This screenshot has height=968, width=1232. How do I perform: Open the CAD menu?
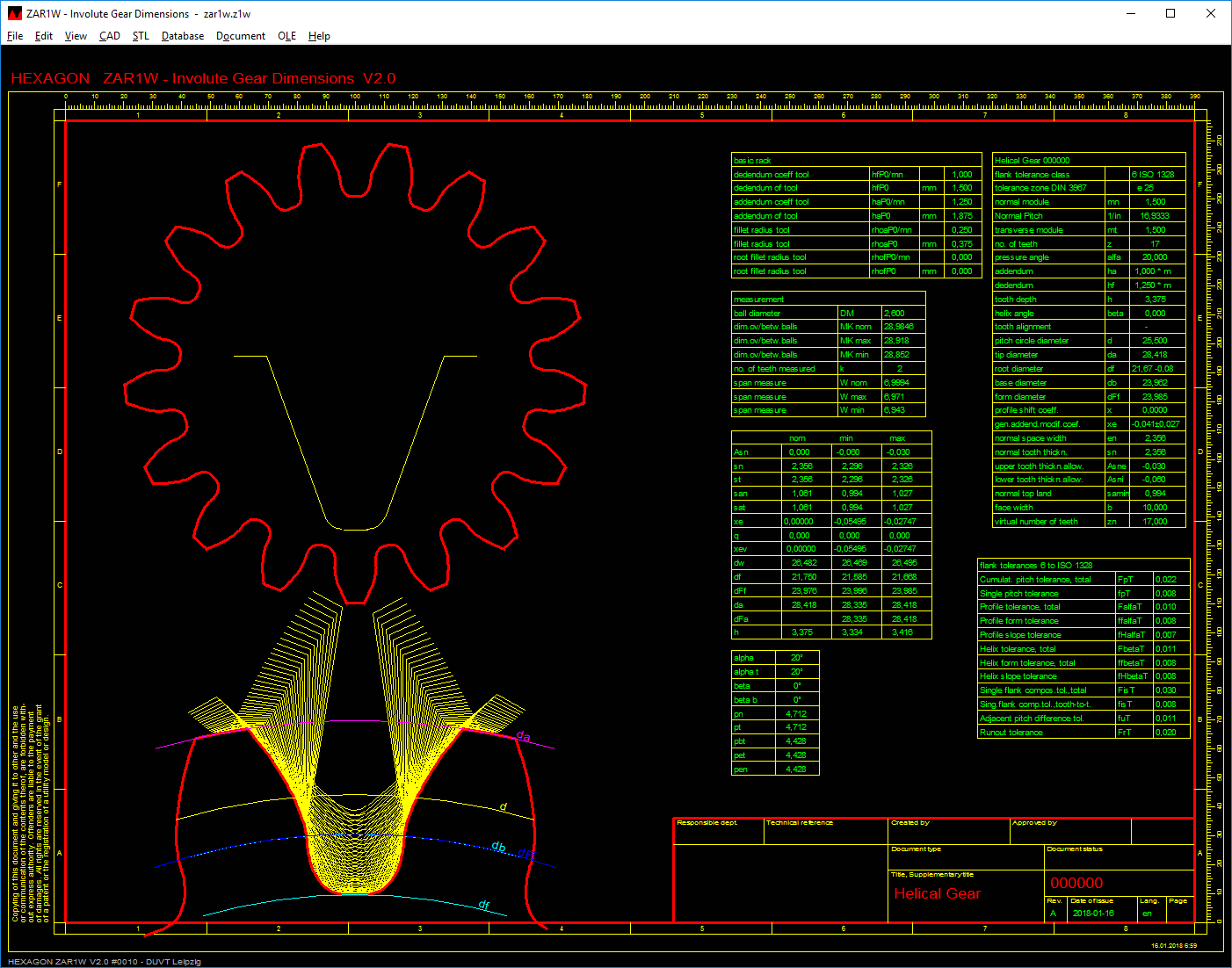click(x=110, y=36)
